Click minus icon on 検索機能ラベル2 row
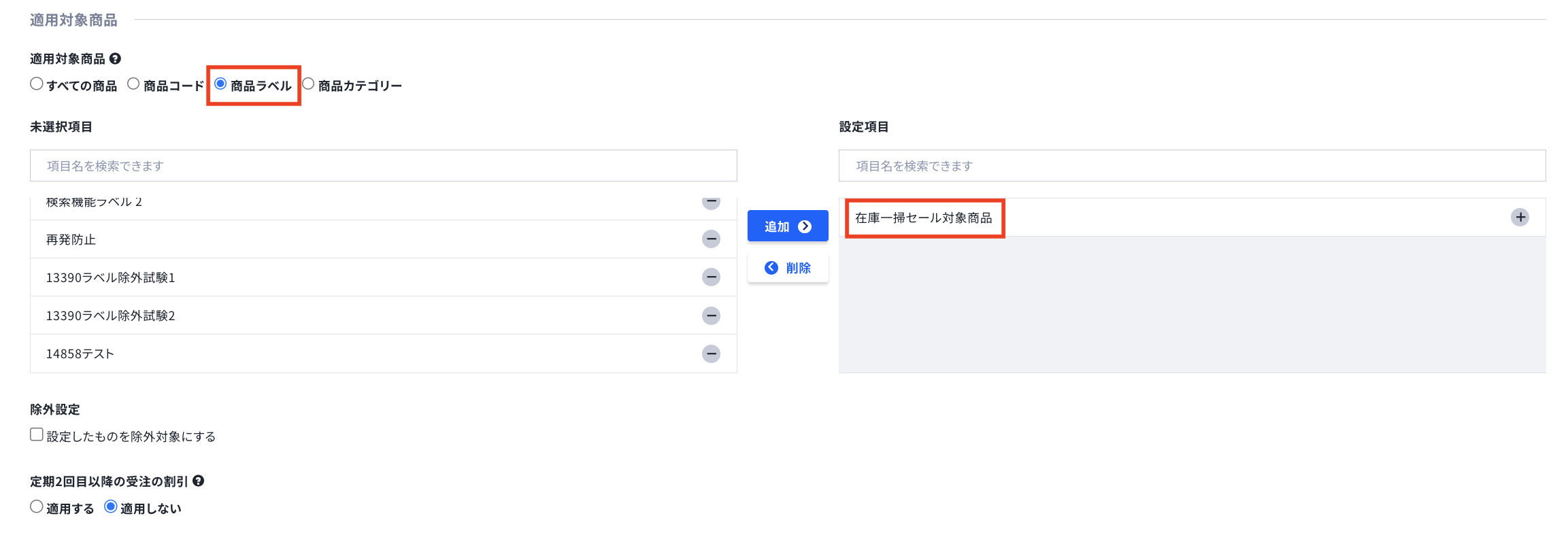 [x=711, y=203]
